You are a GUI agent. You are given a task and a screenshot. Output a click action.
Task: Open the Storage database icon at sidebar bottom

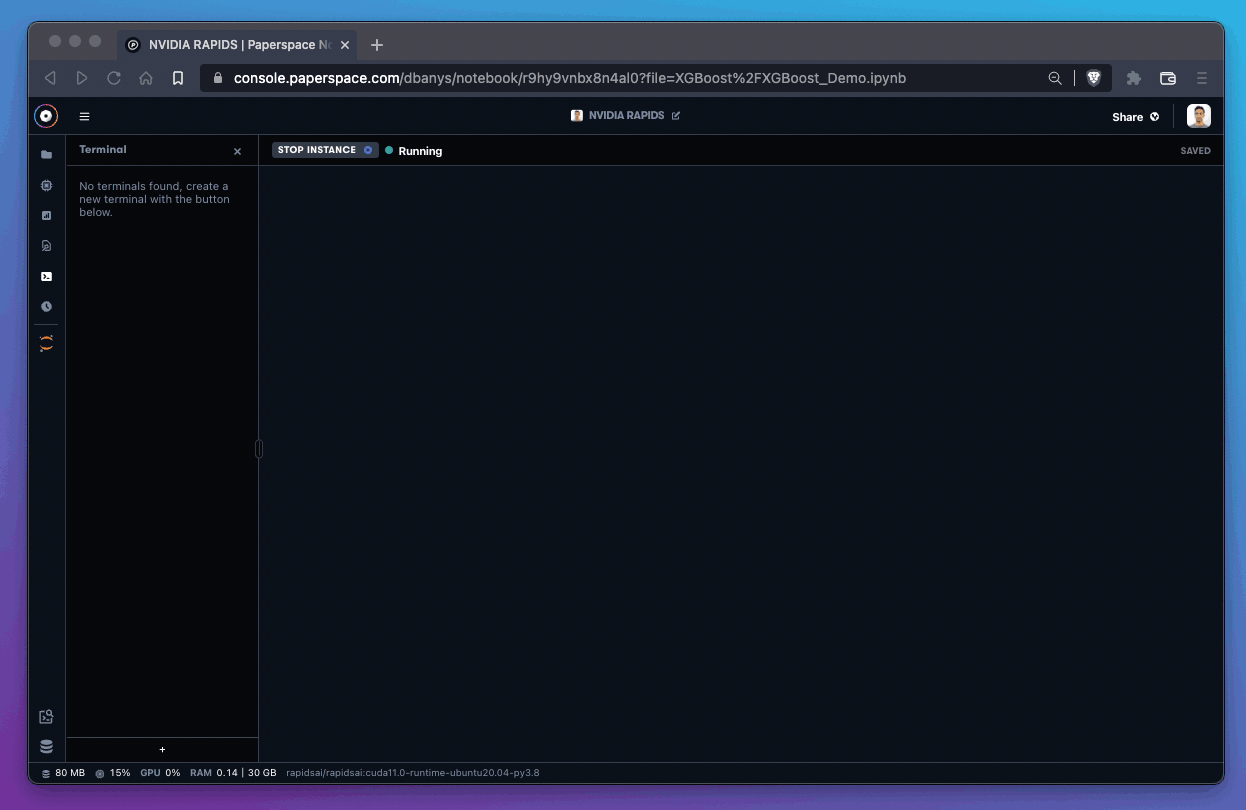coord(46,746)
